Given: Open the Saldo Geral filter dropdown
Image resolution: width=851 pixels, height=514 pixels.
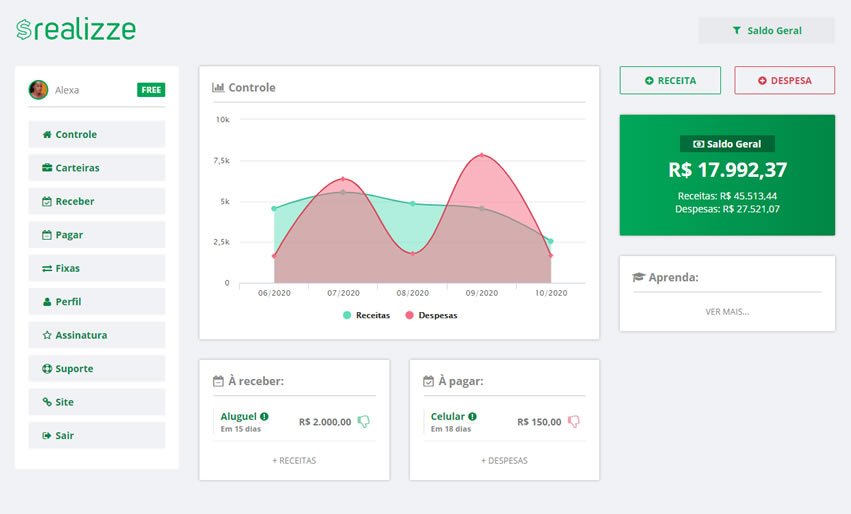Looking at the screenshot, I should click(x=766, y=31).
